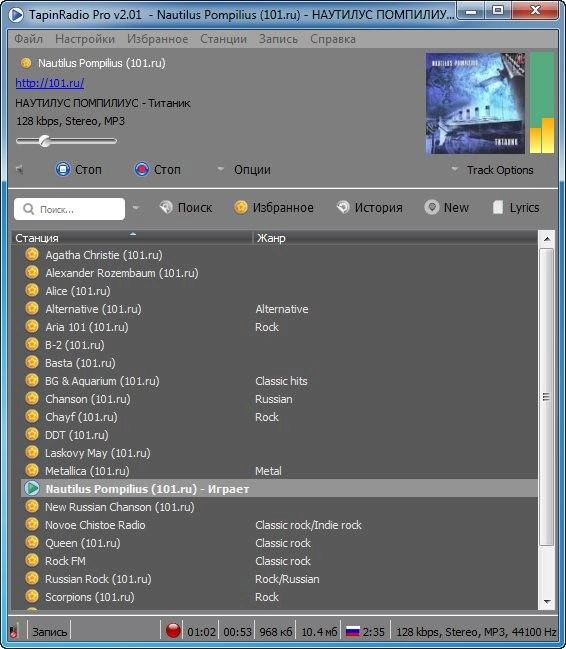Click the star icon for Scorpions
The image size is (566, 649).
tap(32, 596)
